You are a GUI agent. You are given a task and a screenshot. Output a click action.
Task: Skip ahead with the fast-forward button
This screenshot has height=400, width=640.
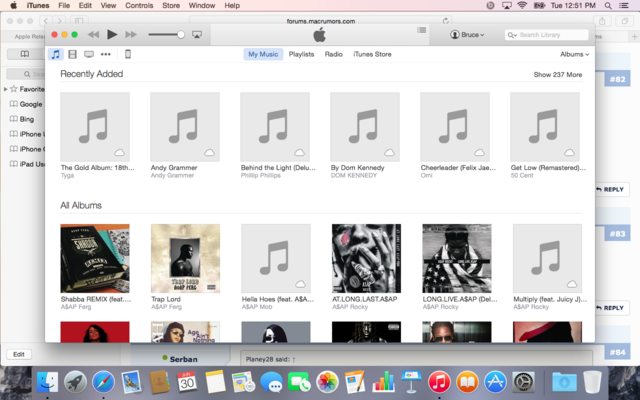[131, 35]
